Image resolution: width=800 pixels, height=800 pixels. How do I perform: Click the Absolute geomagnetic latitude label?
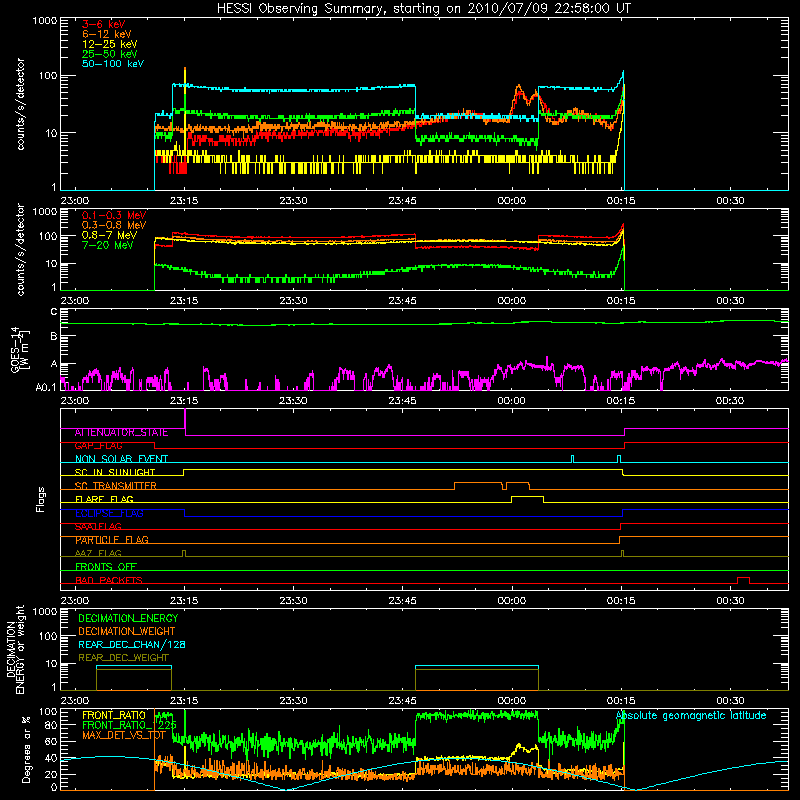tap(691, 715)
